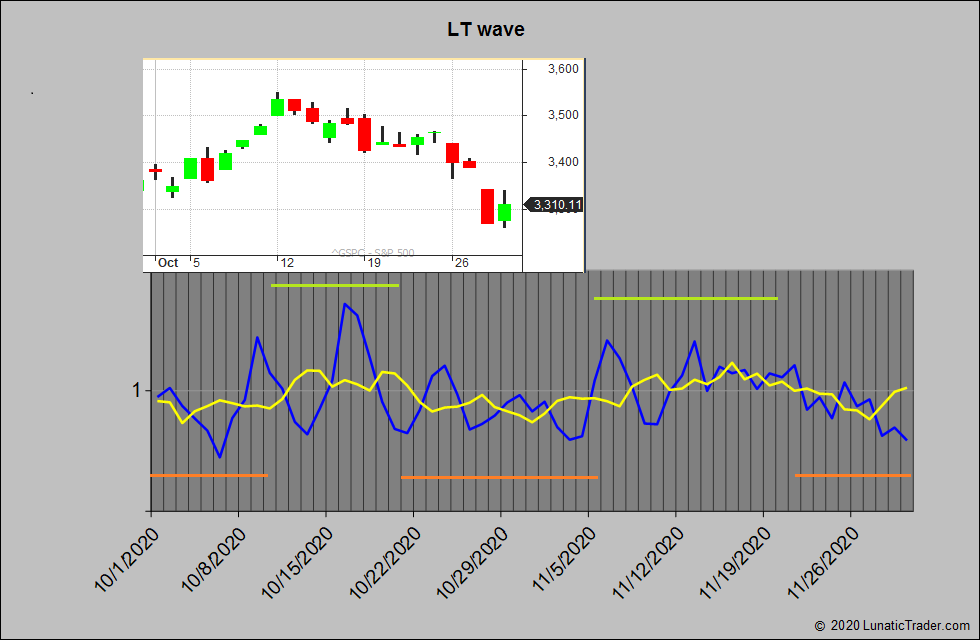Image resolution: width=980 pixels, height=640 pixels.
Task: Click the LT wave chart title
Action: pyautogui.click(x=486, y=29)
